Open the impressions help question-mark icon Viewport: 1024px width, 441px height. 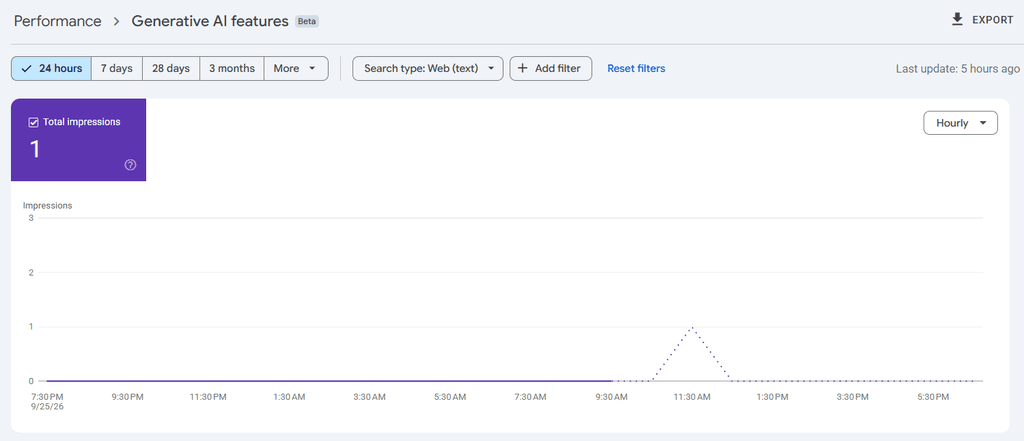pos(131,165)
